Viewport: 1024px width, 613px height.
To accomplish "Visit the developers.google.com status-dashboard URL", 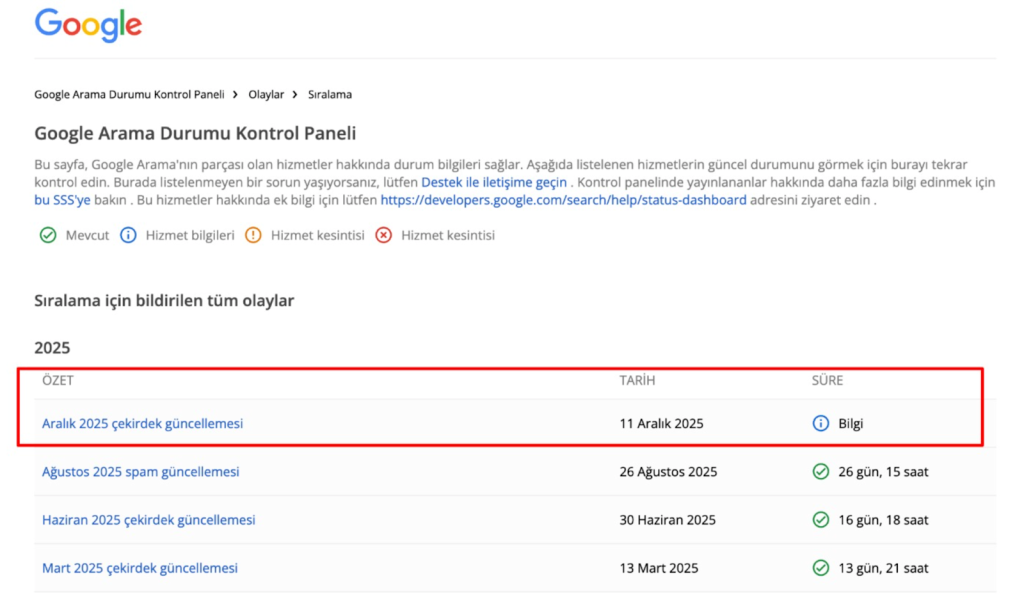I will coord(563,200).
